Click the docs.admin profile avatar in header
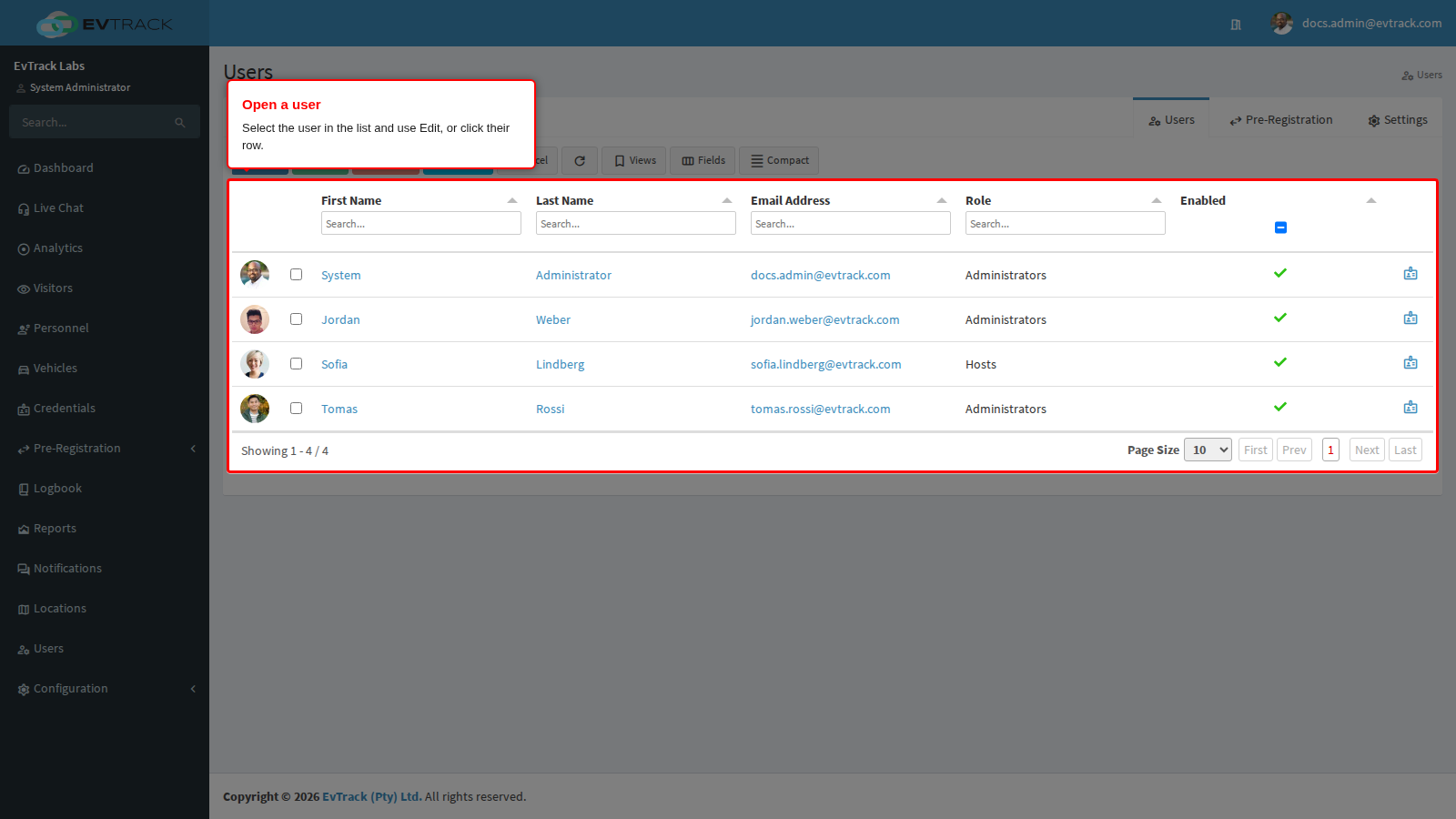 tap(1282, 23)
